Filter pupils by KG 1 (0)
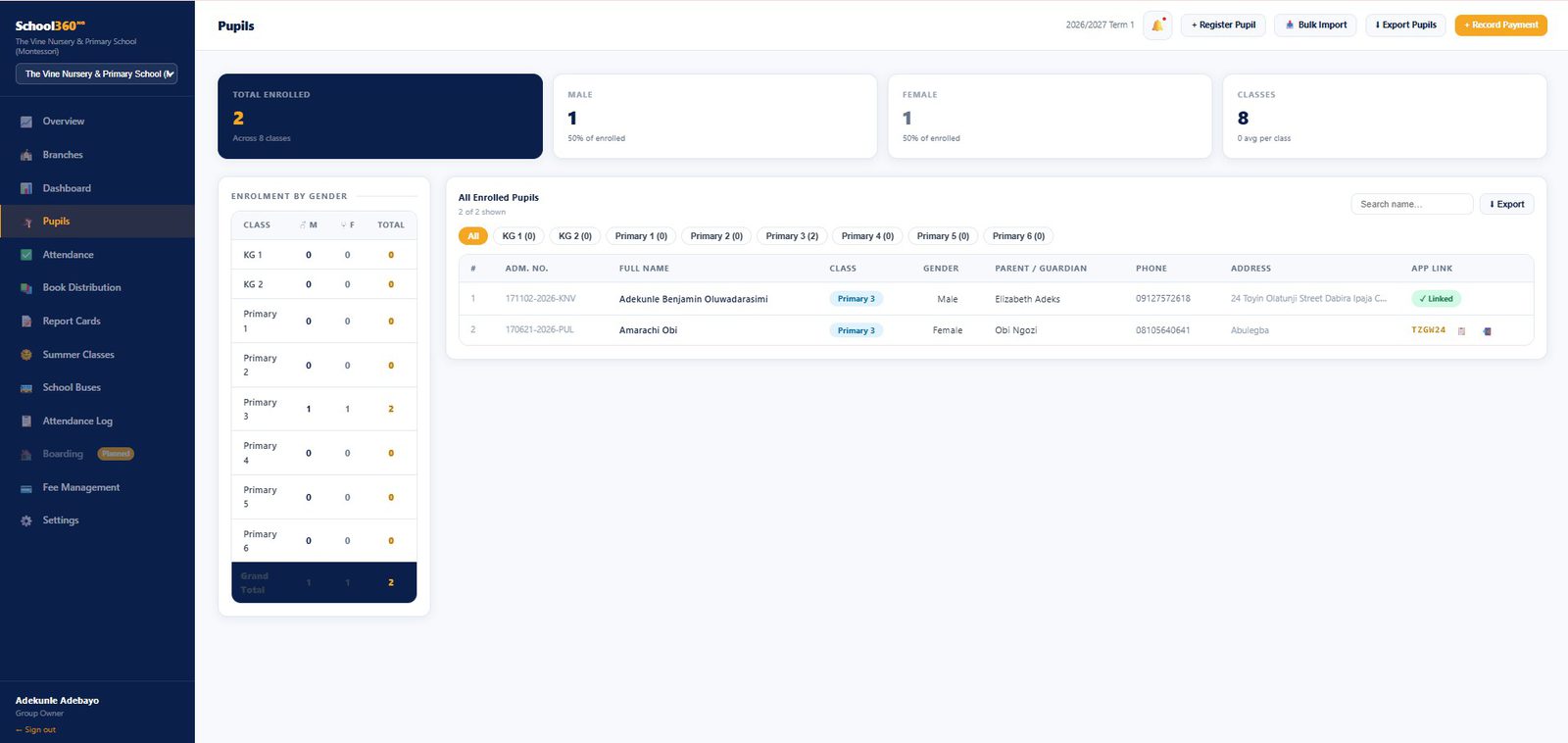This screenshot has width=1568, height=743. tap(518, 236)
